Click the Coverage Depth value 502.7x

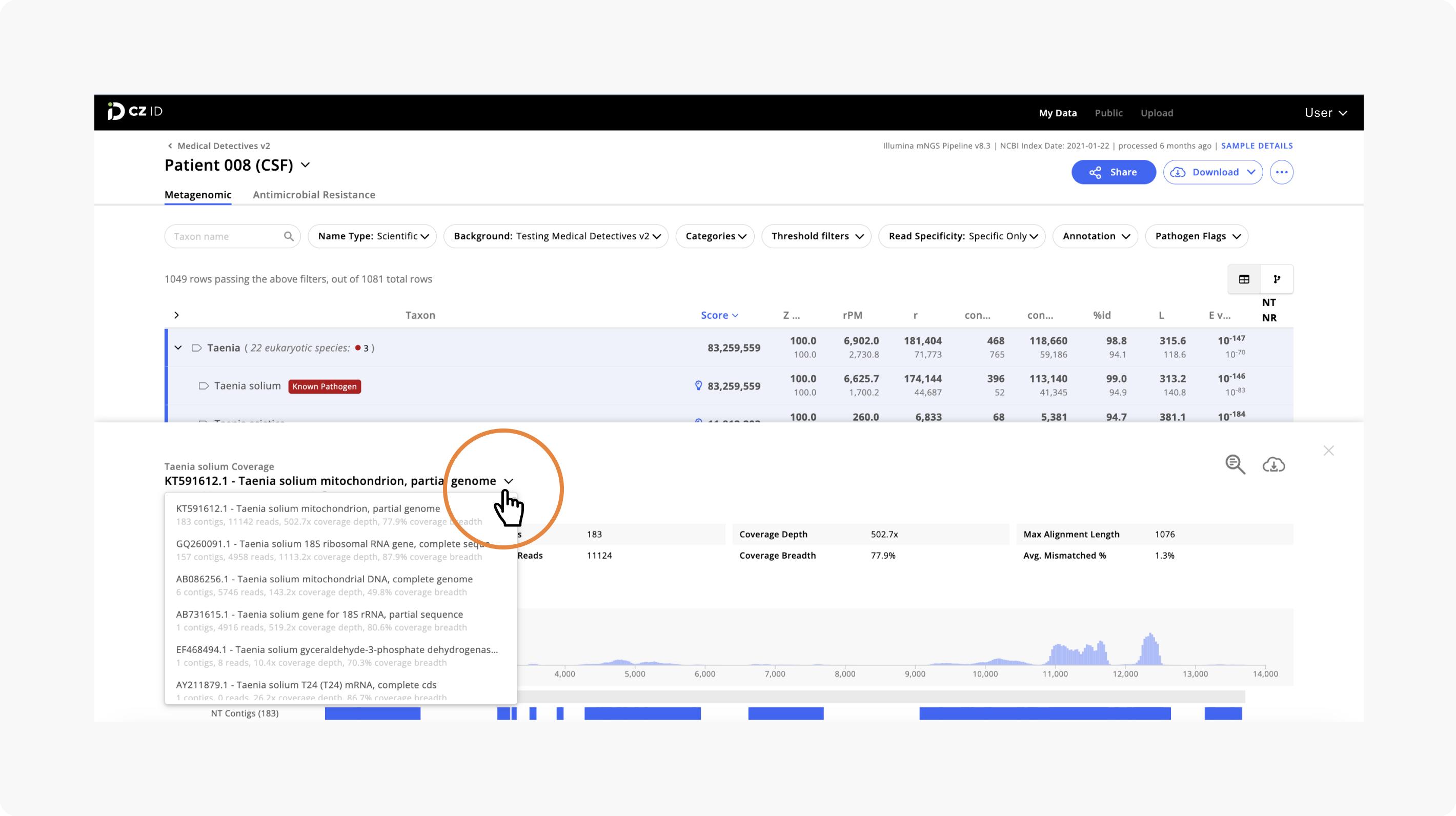pos(884,535)
